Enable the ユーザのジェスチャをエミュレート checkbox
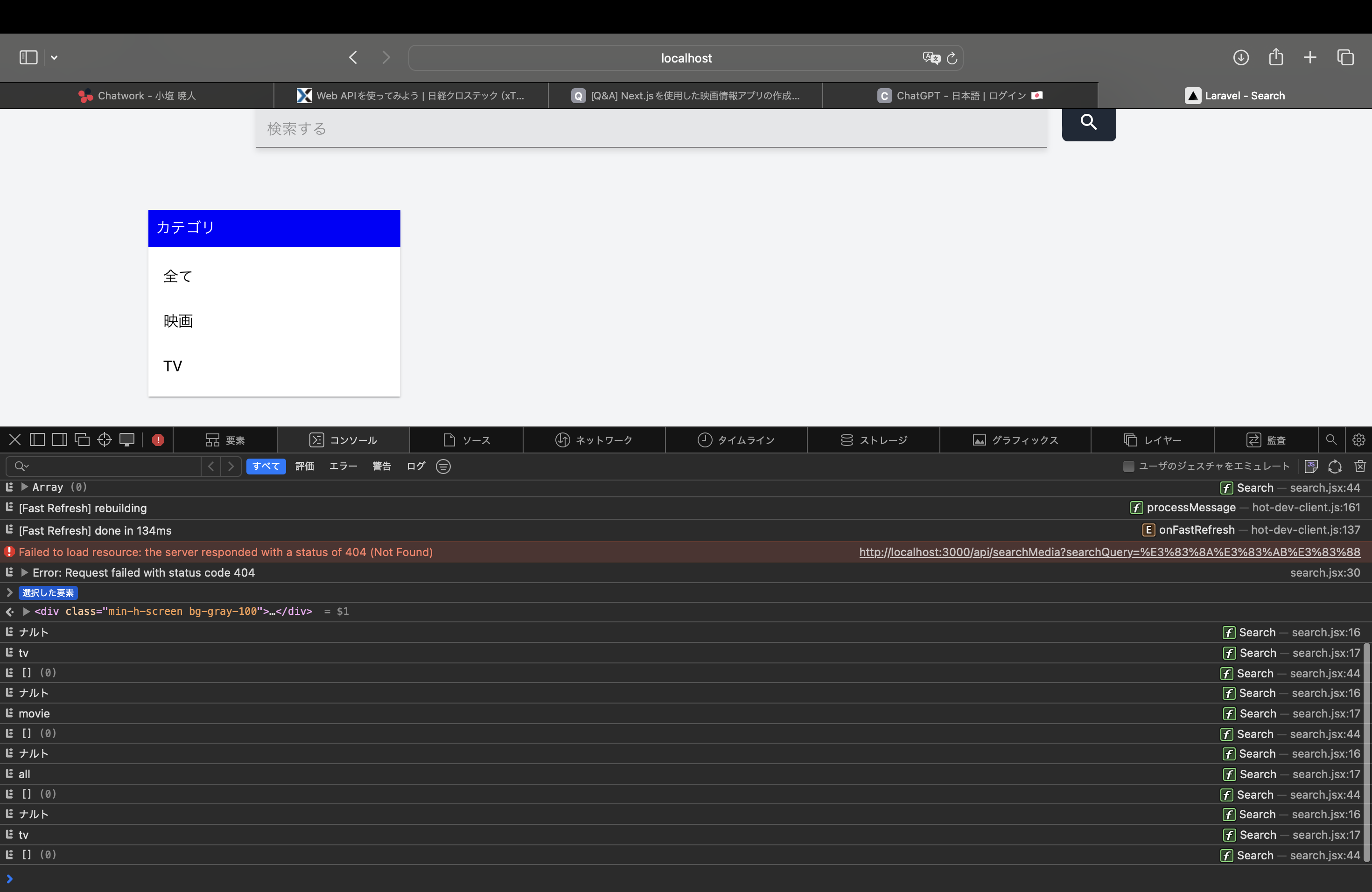Image resolution: width=1372 pixels, height=892 pixels. pyautogui.click(x=1128, y=466)
